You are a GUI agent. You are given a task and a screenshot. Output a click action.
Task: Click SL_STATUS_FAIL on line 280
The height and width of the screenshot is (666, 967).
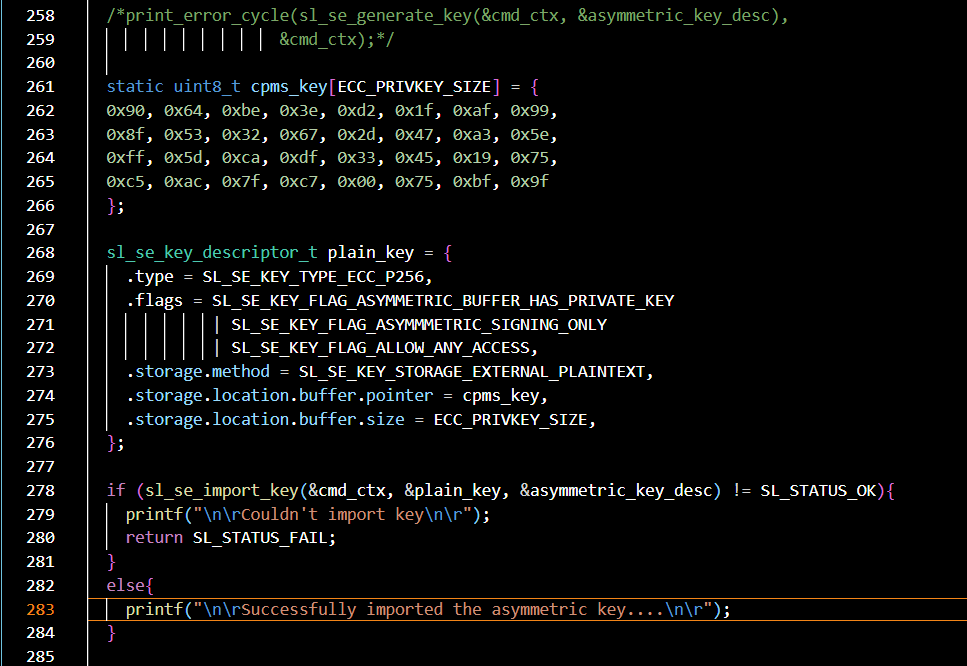[260, 538]
